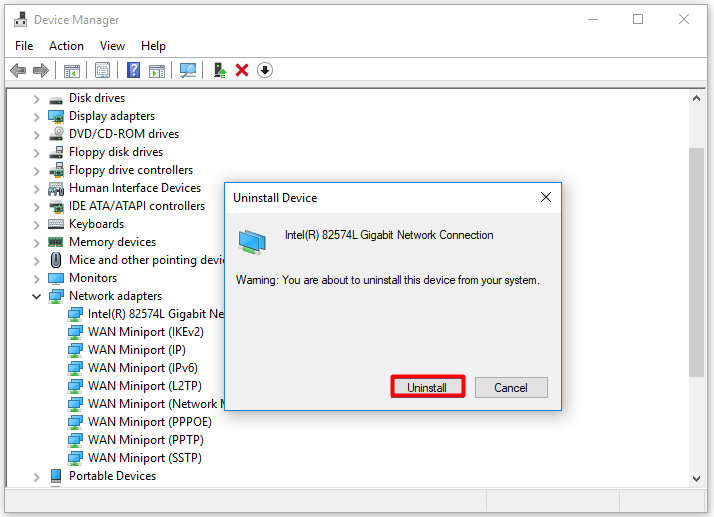Select the Network adapters label

click(115, 296)
